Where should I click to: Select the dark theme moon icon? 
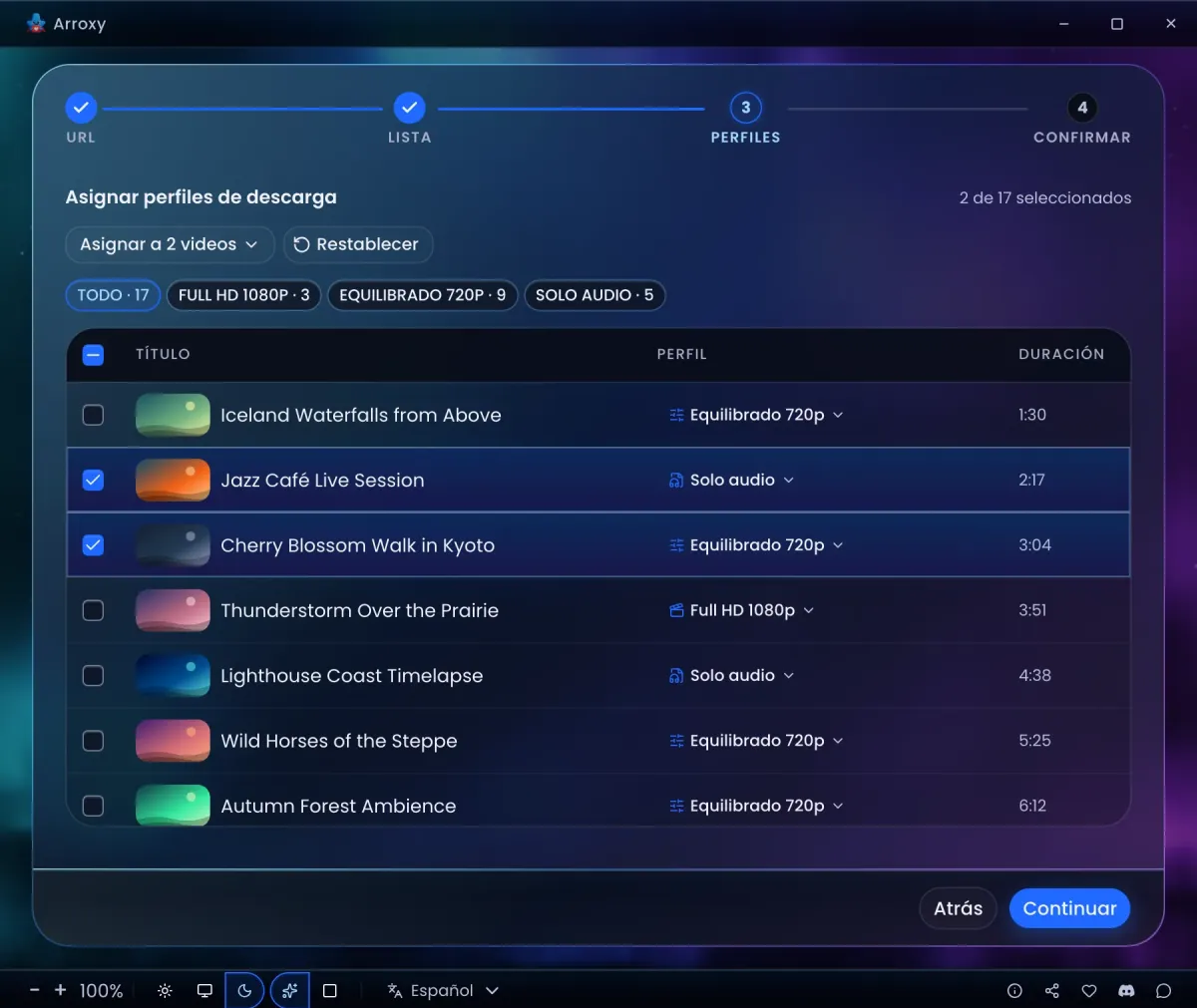pos(244,990)
